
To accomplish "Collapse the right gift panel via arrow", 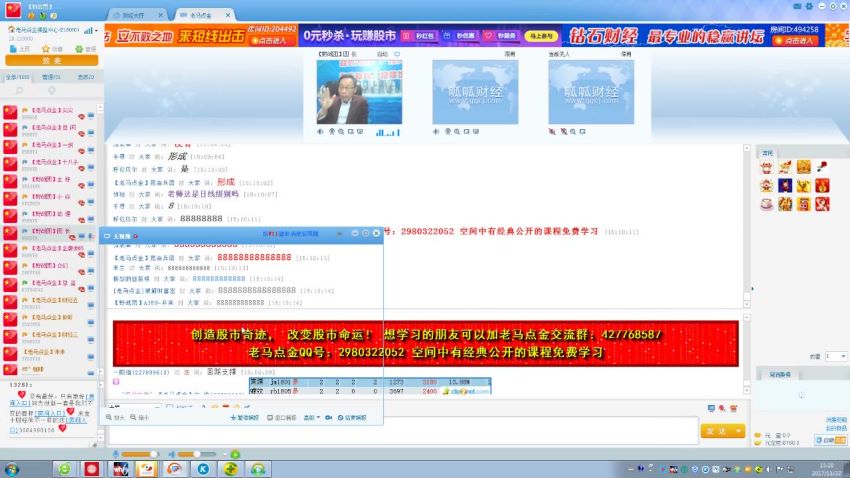I will pos(752,288).
